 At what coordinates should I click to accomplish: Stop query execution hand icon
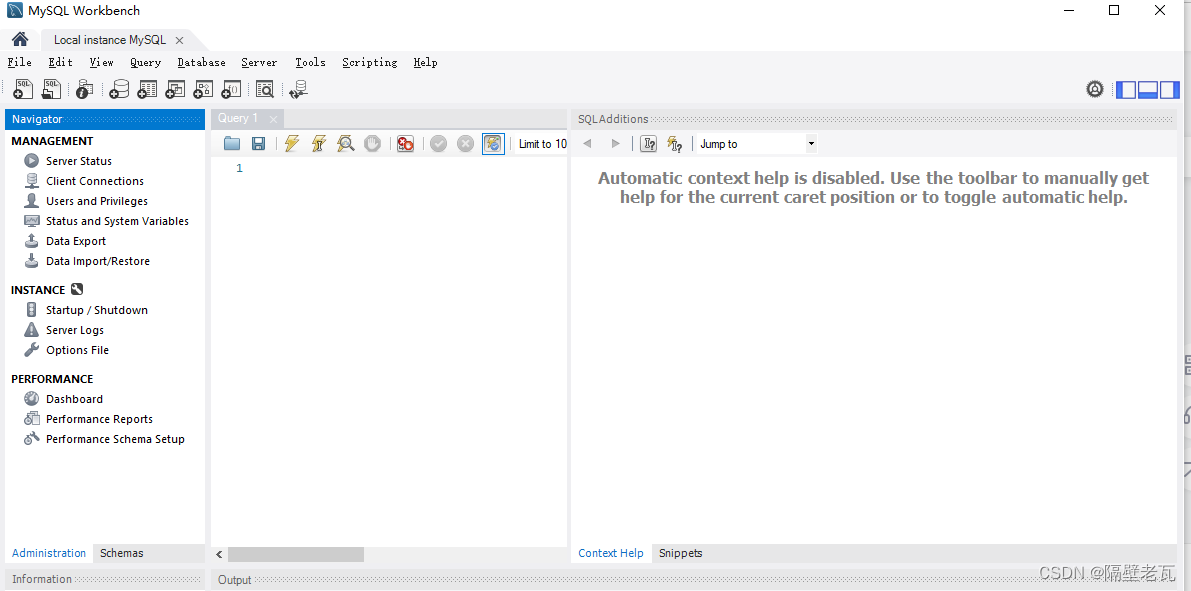(x=372, y=144)
